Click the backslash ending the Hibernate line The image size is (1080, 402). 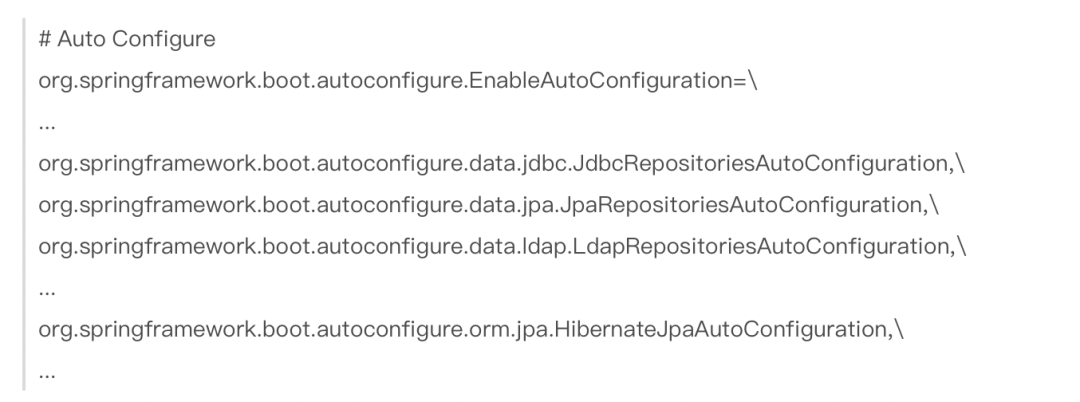point(899,329)
